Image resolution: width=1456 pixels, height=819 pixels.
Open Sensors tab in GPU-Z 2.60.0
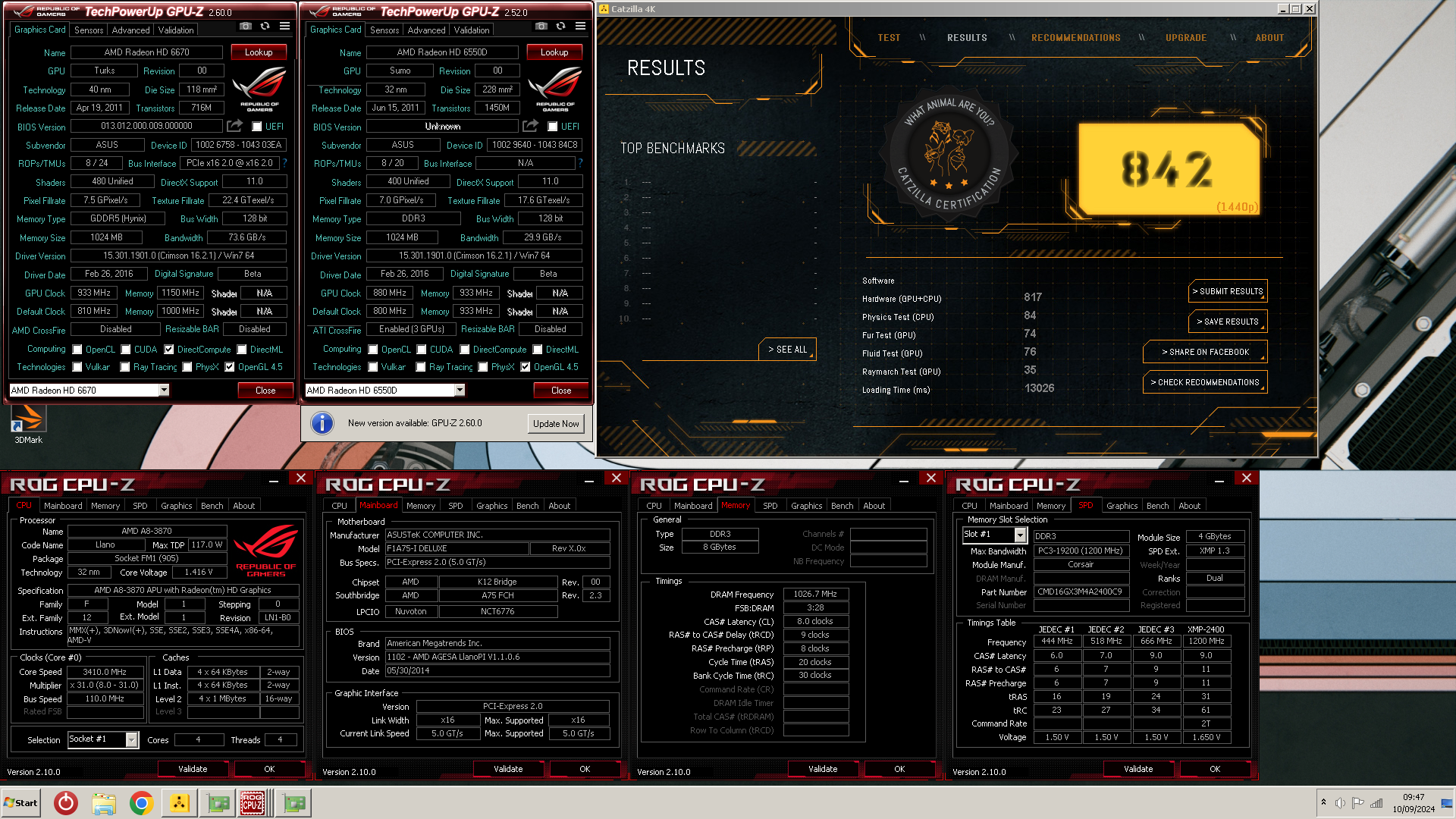(88, 30)
